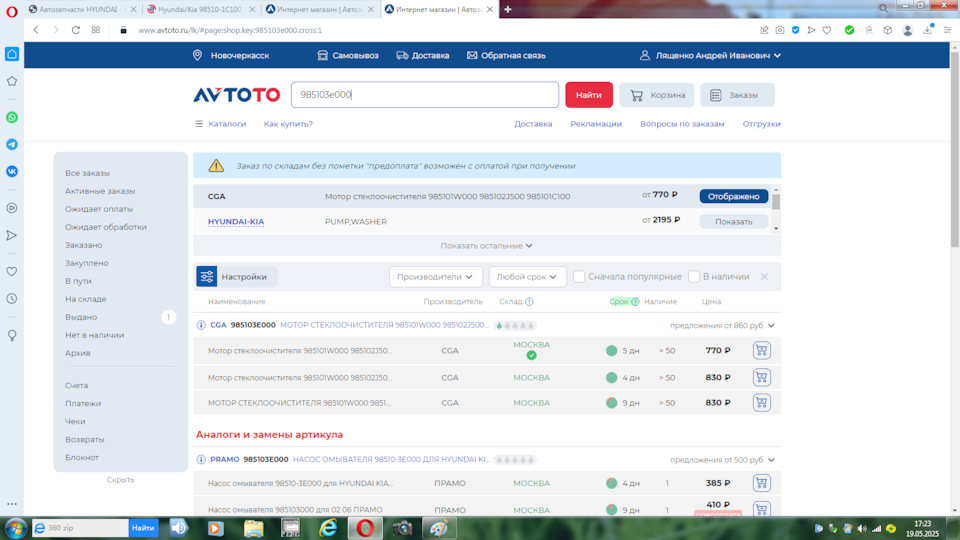Click HYUNDAI-KIA brand link
960x540 pixels.
tap(236, 222)
